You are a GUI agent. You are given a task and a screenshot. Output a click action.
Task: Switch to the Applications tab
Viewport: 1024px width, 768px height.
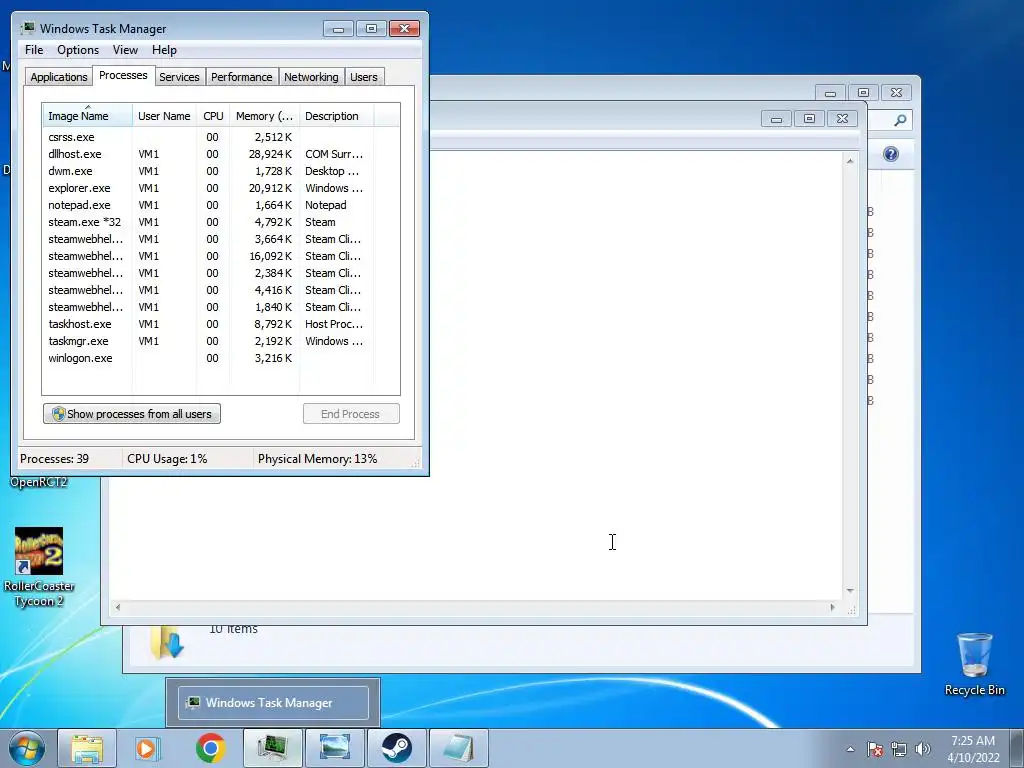pyautogui.click(x=59, y=77)
